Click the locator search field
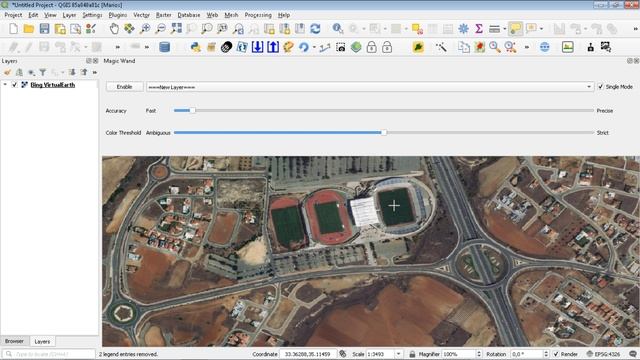The width and height of the screenshot is (640, 360). tap(49, 354)
